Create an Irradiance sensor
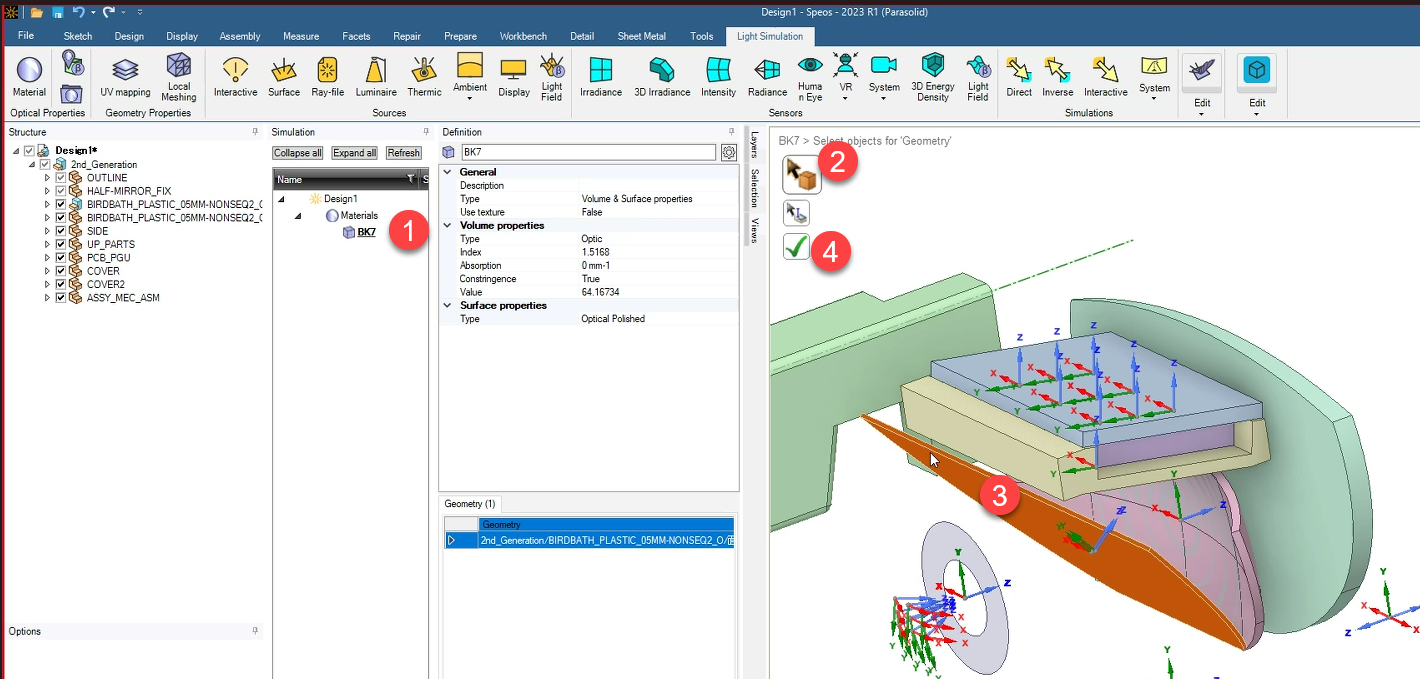1420x679 pixels. click(x=601, y=77)
